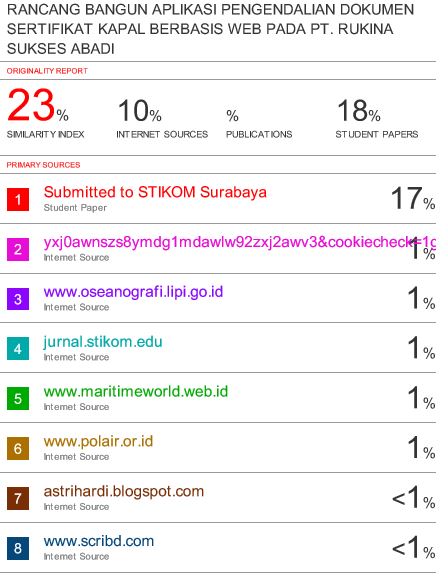Open www.oseanografi.lipi.go.id source link
448x583 pixels.
click(133, 292)
